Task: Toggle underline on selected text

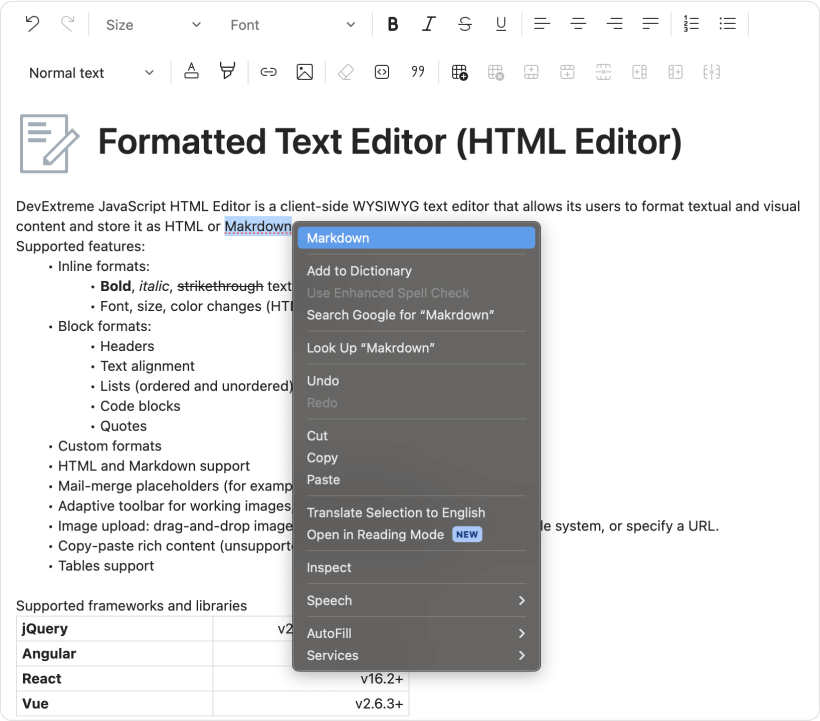Action: click(x=501, y=23)
